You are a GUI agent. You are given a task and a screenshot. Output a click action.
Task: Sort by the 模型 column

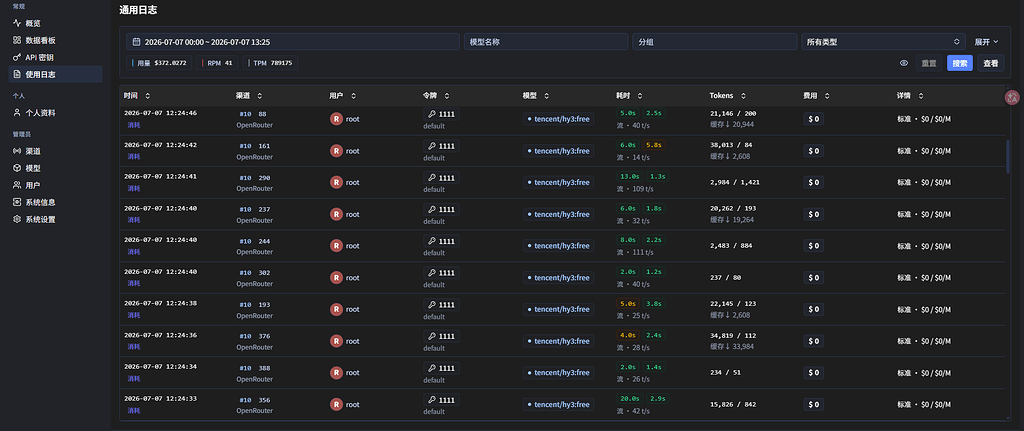click(x=536, y=96)
